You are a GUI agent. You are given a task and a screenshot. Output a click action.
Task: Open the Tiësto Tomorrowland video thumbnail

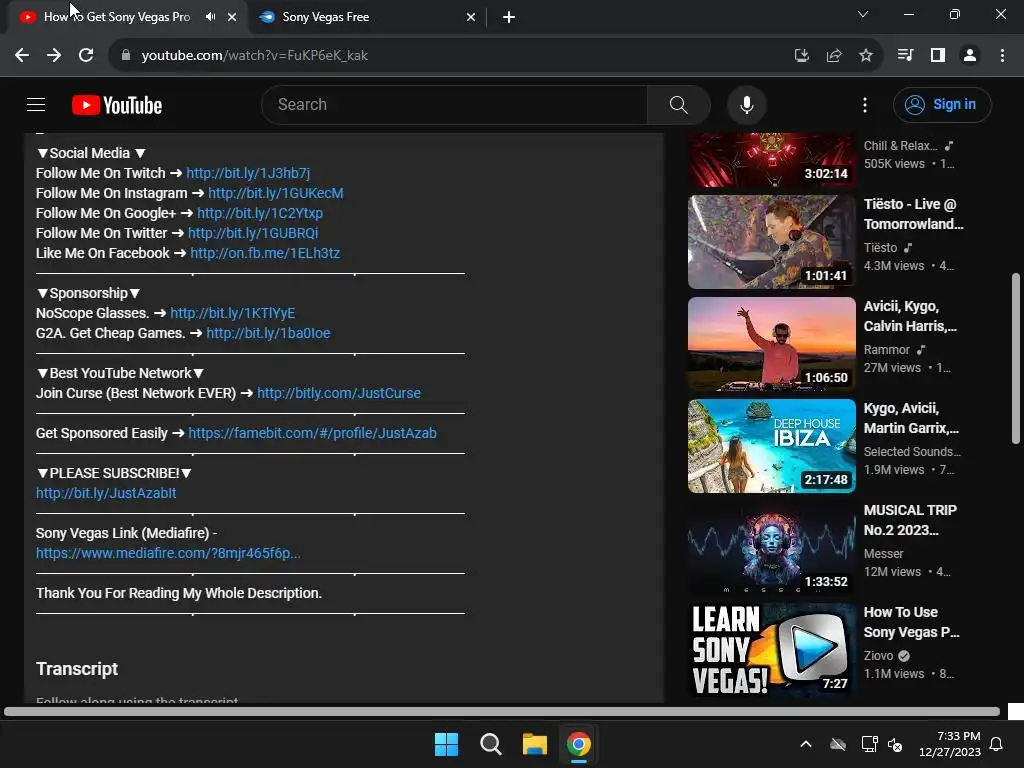[x=771, y=242]
